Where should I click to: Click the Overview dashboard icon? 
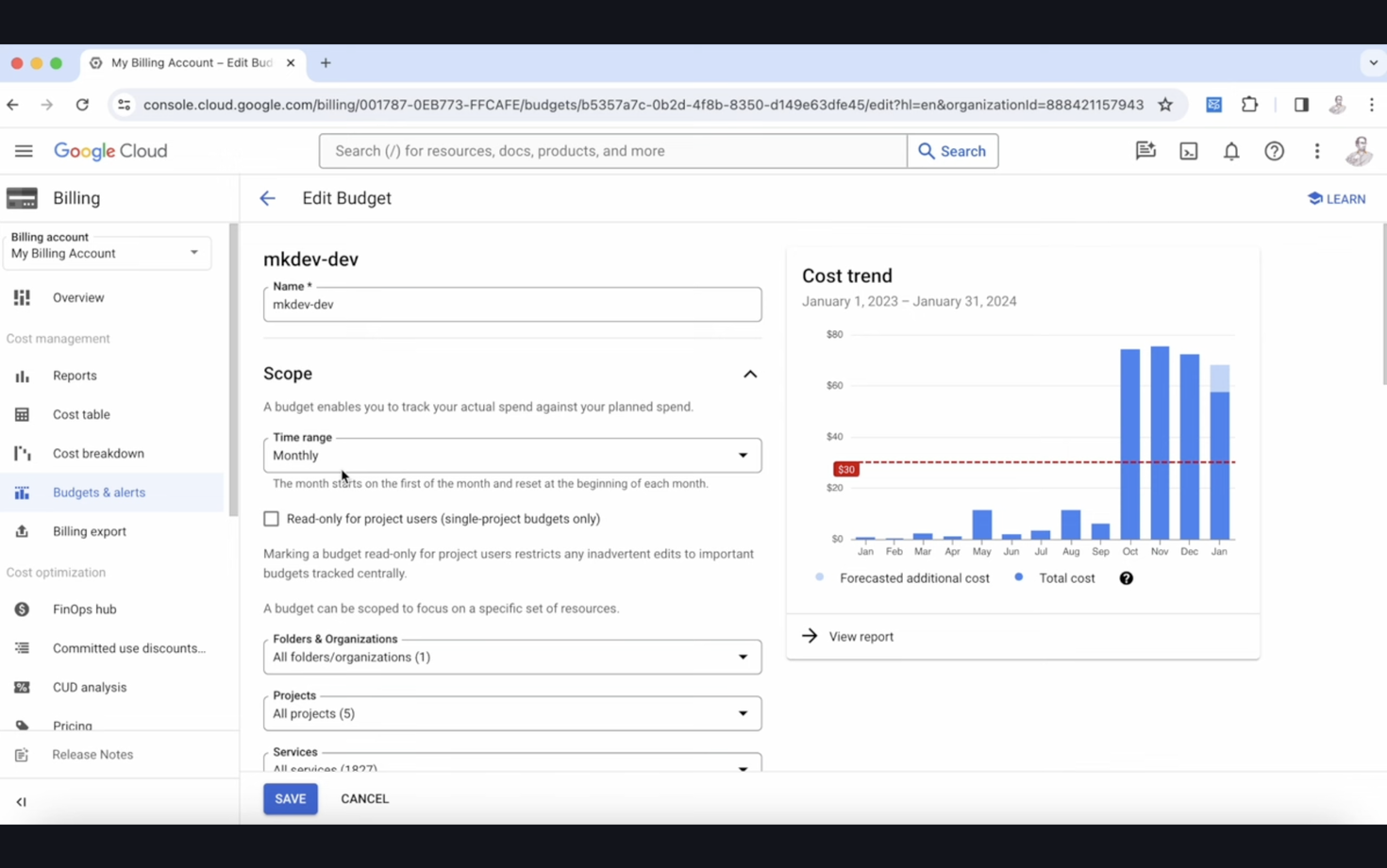(22, 297)
